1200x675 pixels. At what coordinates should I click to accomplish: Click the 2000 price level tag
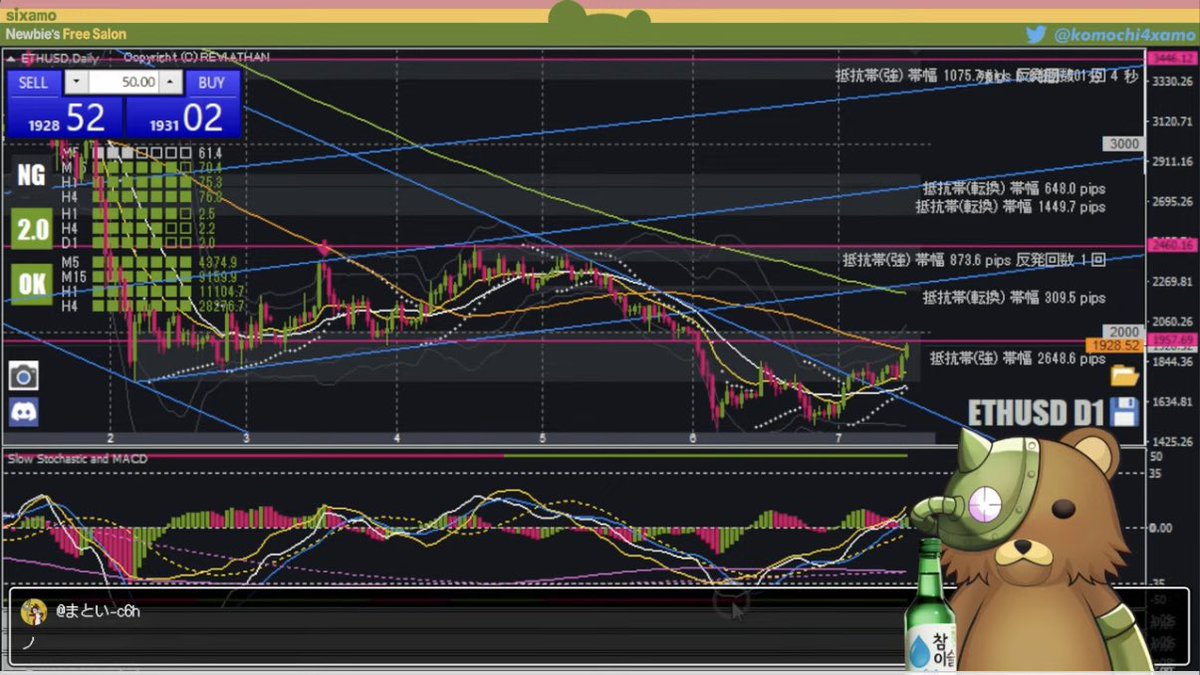[1123, 332]
